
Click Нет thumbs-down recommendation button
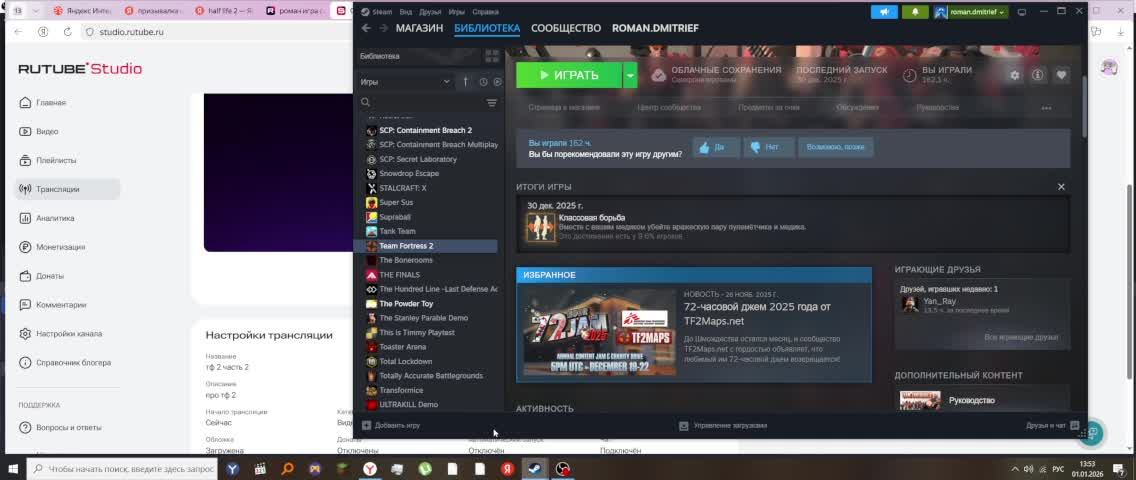769,148
